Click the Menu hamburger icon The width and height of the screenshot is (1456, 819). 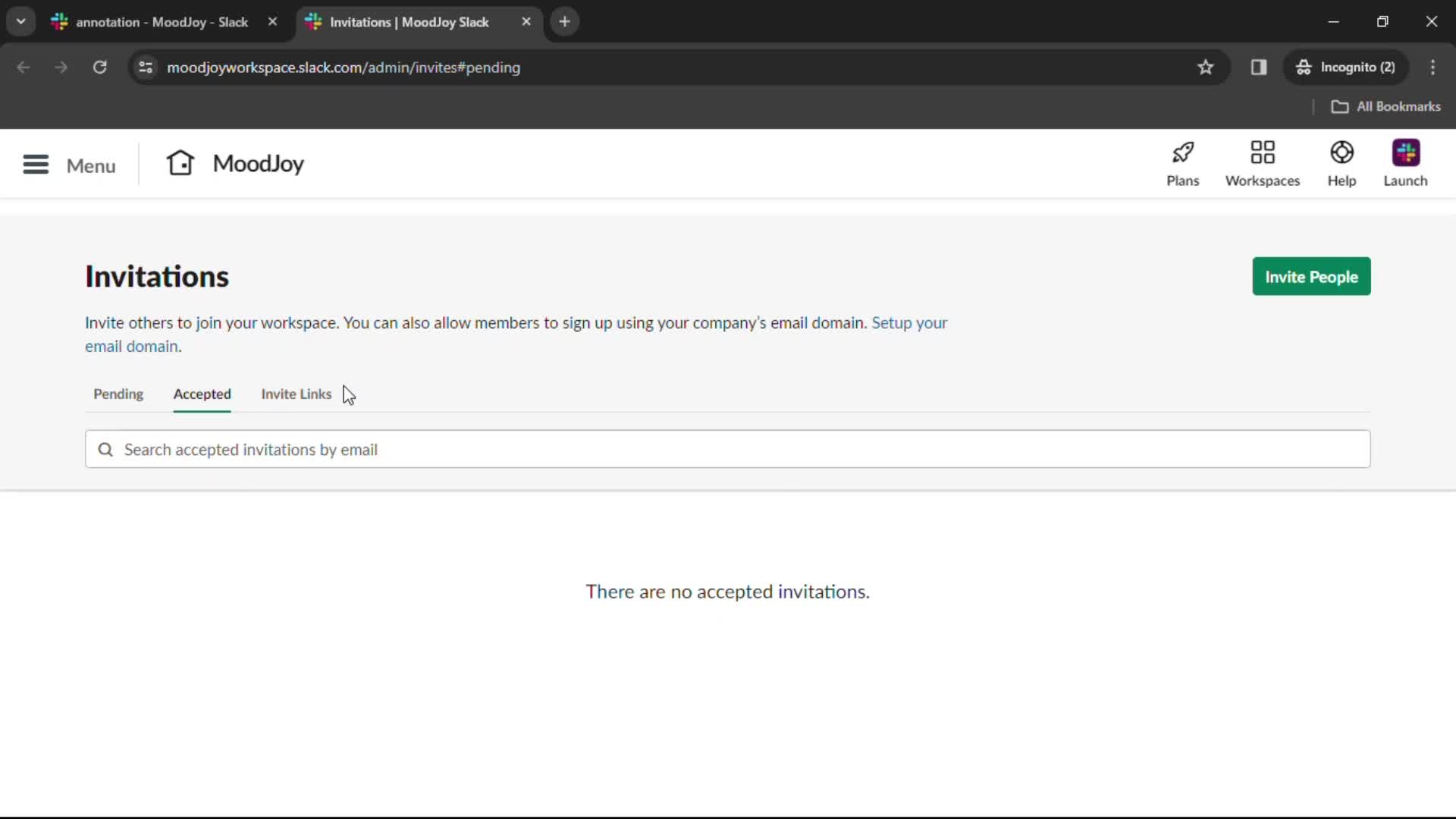[x=35, y=164]
